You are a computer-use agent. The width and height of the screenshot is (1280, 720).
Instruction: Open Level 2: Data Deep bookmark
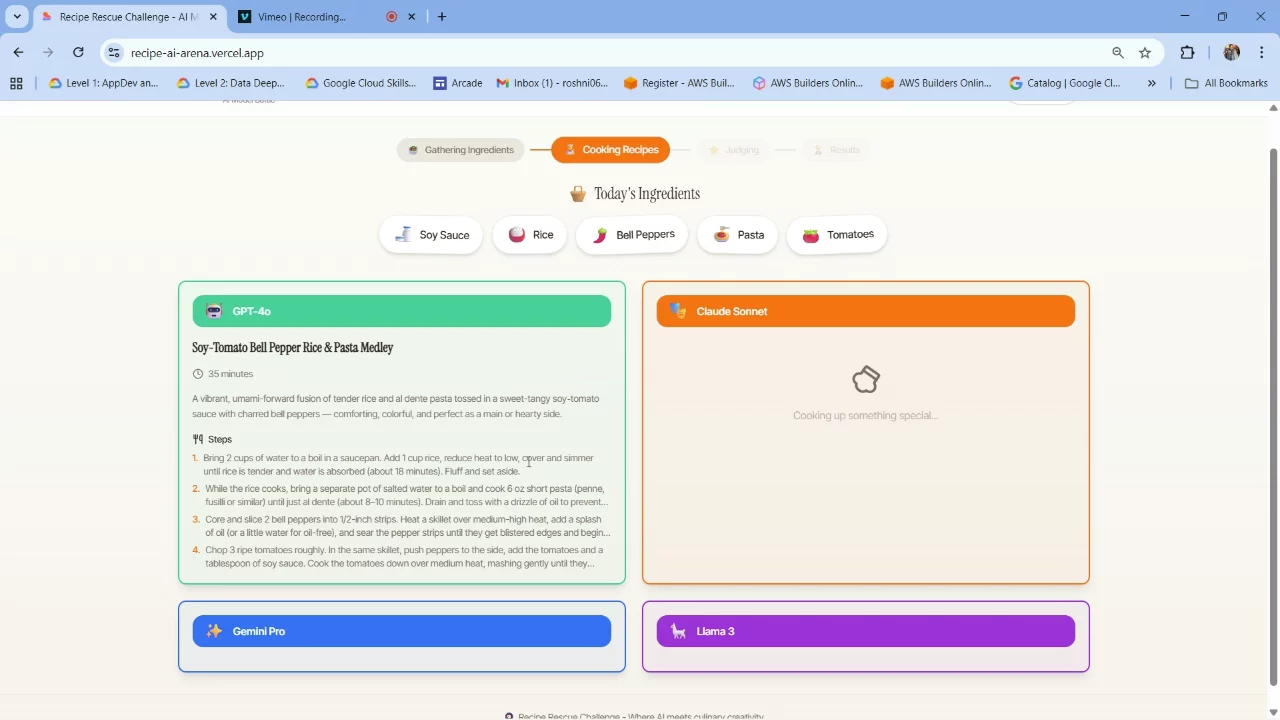coord(231,83)
